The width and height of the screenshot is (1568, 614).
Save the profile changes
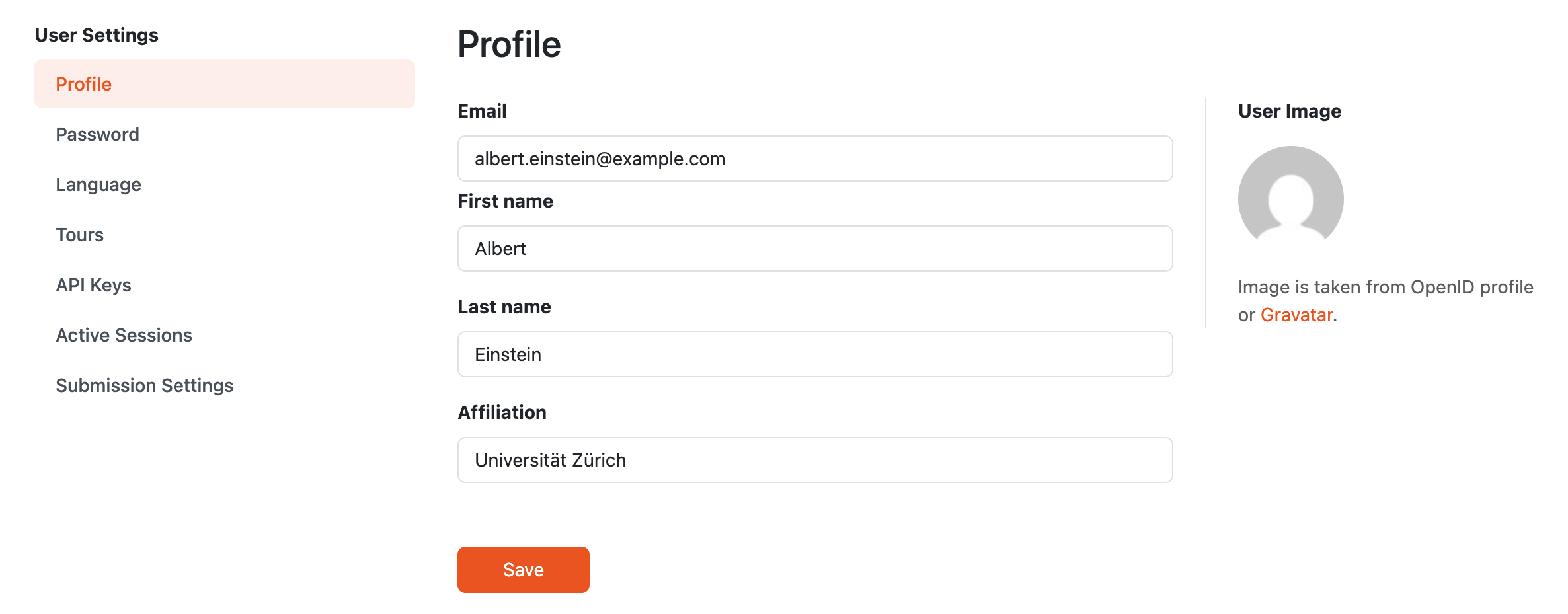pyautogui.click(x=524, y=570)
